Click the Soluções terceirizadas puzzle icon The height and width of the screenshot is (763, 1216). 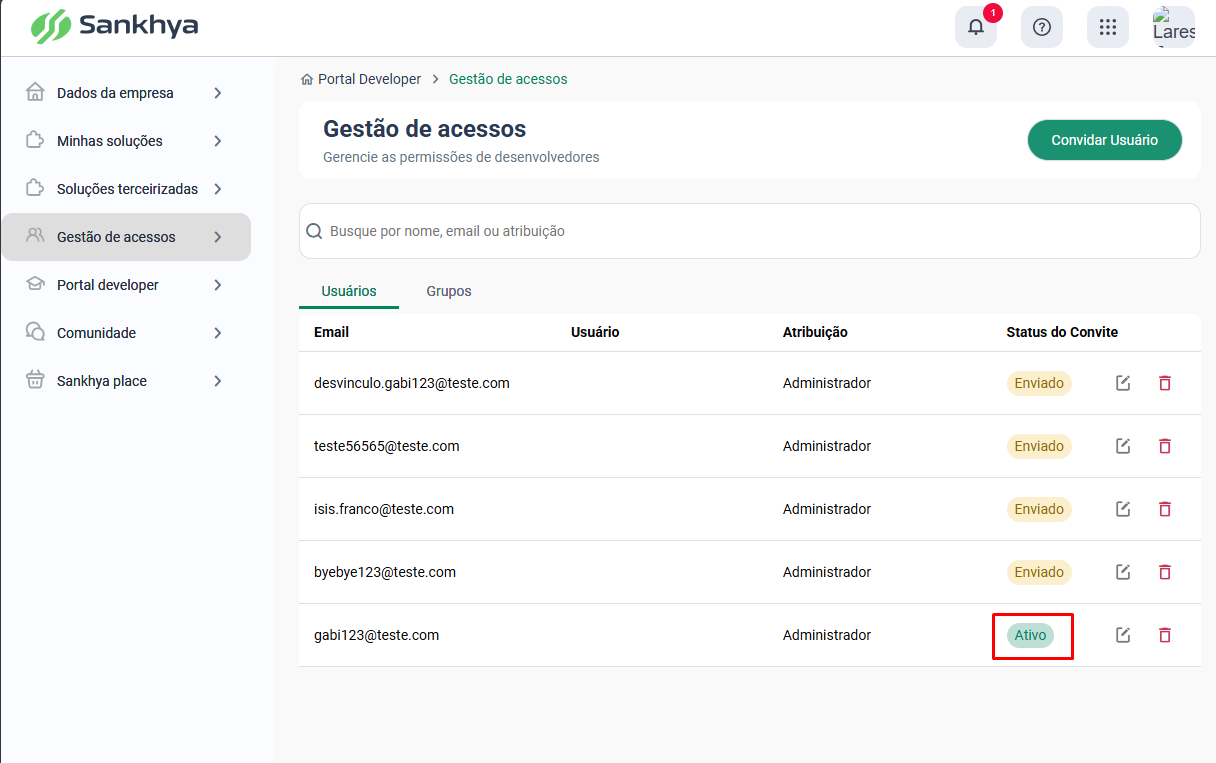click(x=35, y=188)
